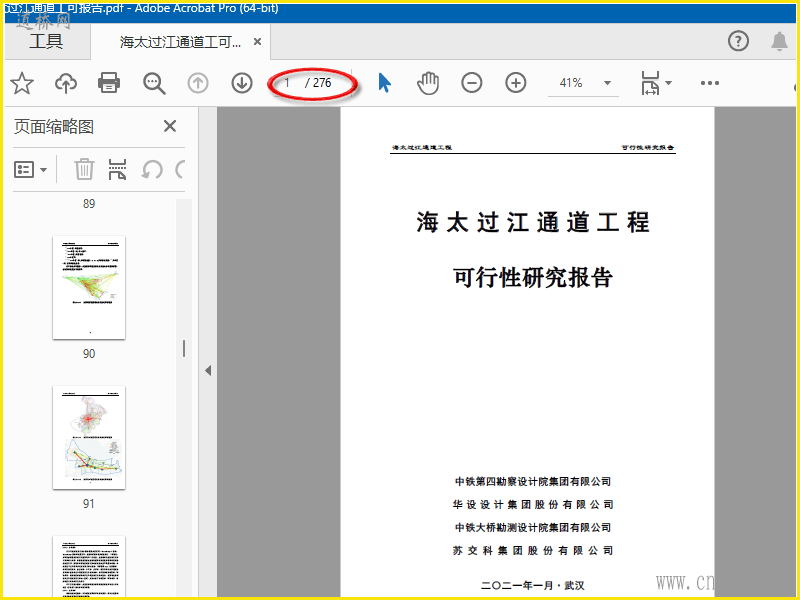Open the 工具 tab

(x=46, y=41)
